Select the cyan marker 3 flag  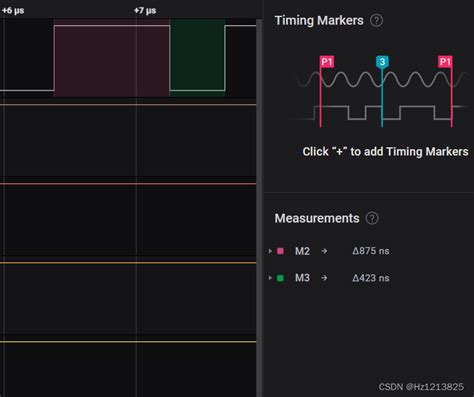(382, 62)
